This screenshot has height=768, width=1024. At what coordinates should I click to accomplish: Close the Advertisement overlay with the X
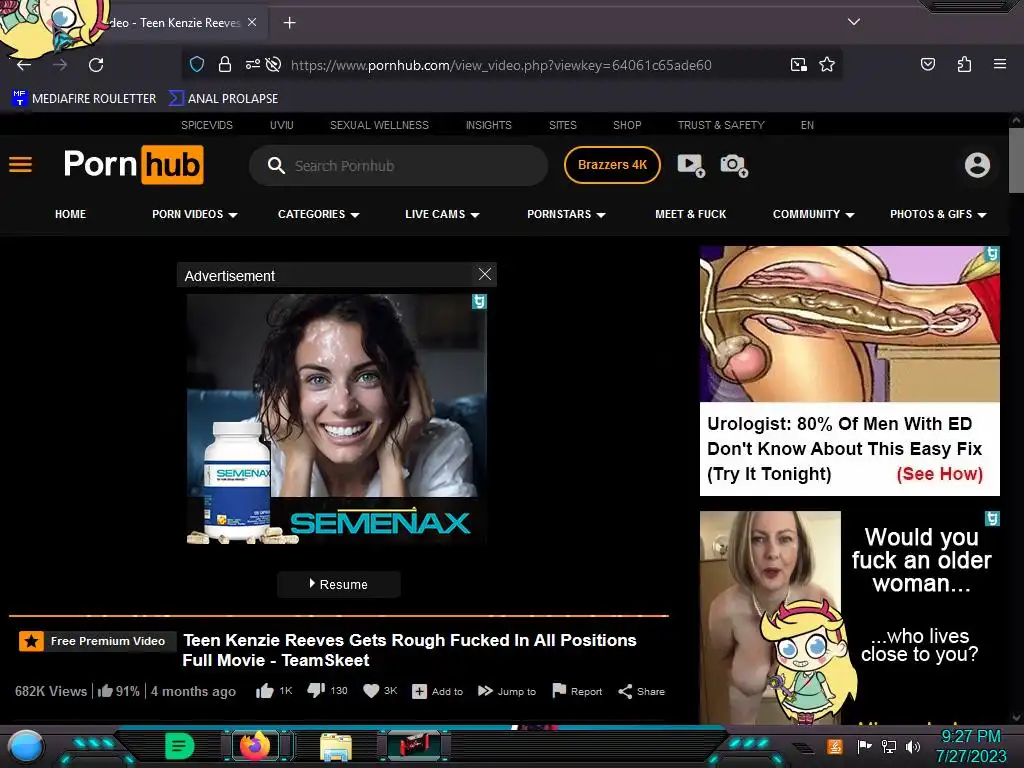tap(485, 274)
